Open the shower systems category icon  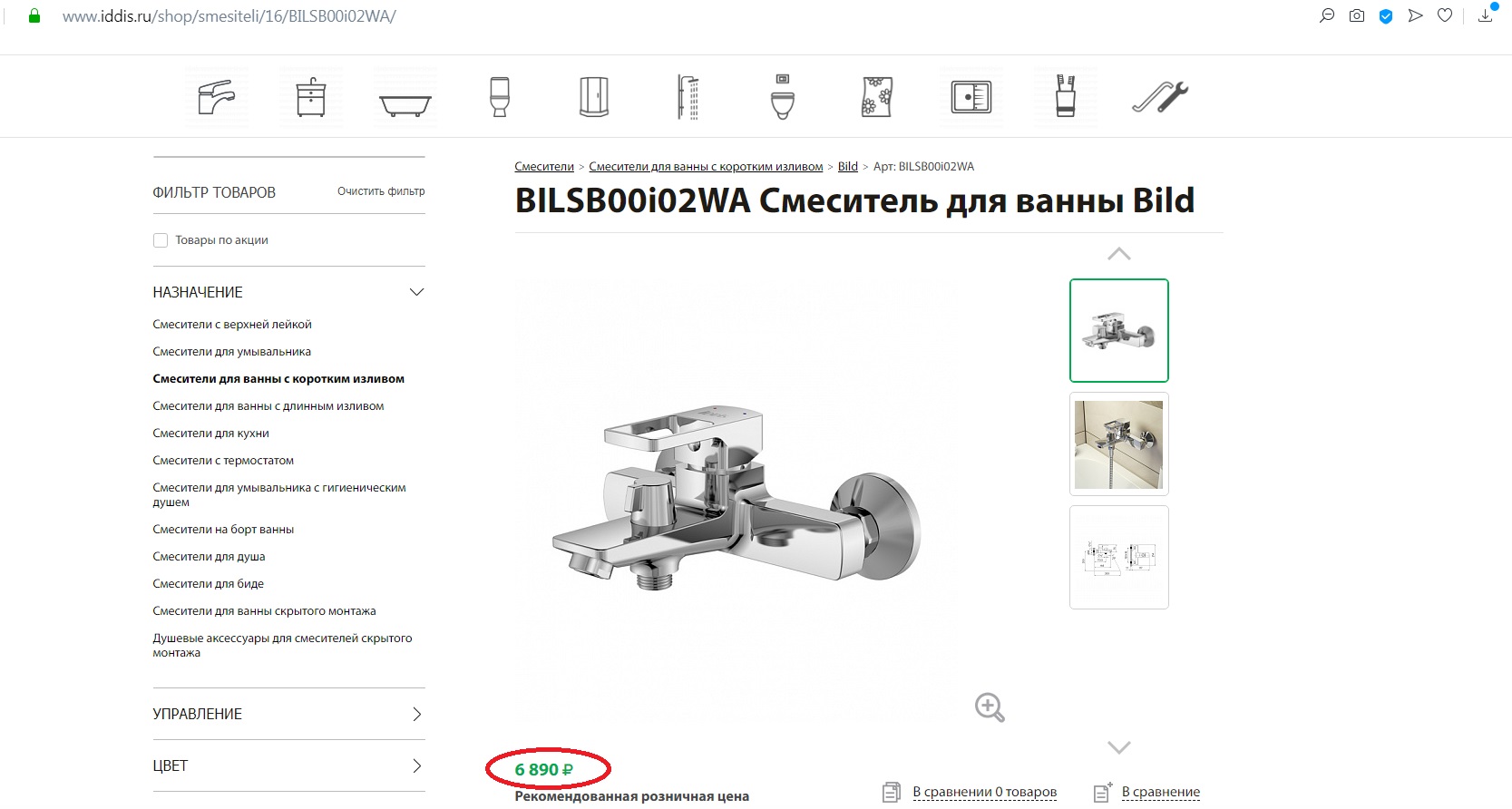click(688, 97)
